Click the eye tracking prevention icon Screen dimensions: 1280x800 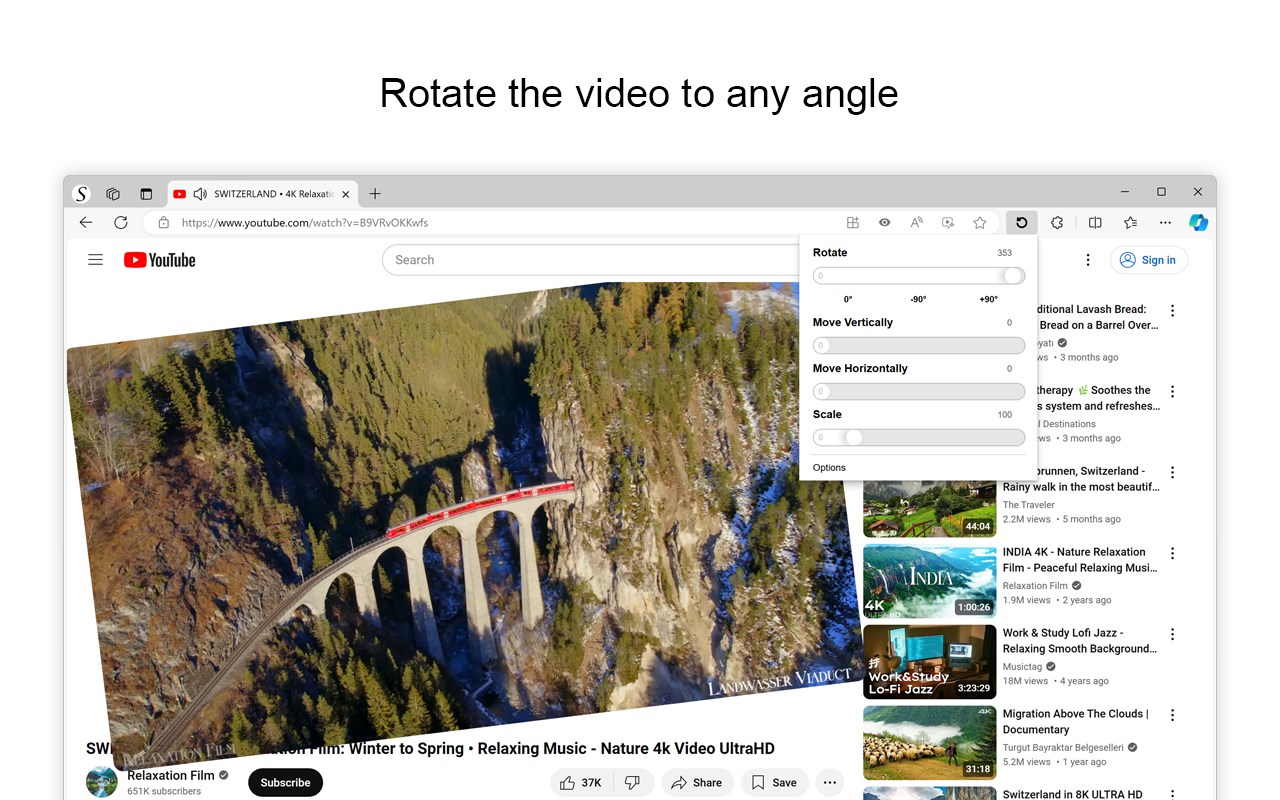tap(885, 223)
